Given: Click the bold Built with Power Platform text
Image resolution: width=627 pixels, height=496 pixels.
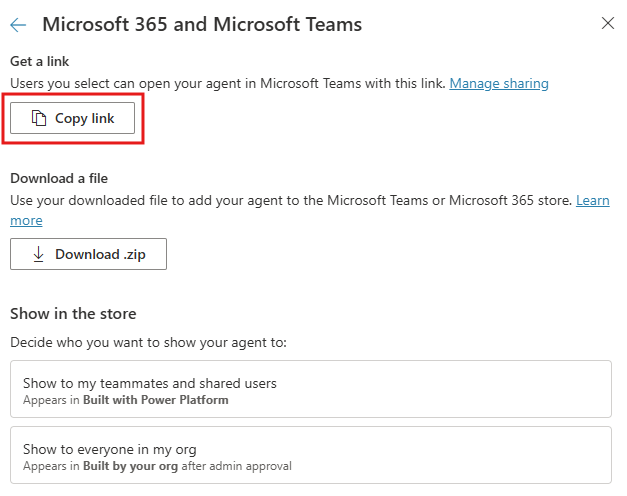Looking at the screenshot, I should pyautogui.click(x=156, y=400).
